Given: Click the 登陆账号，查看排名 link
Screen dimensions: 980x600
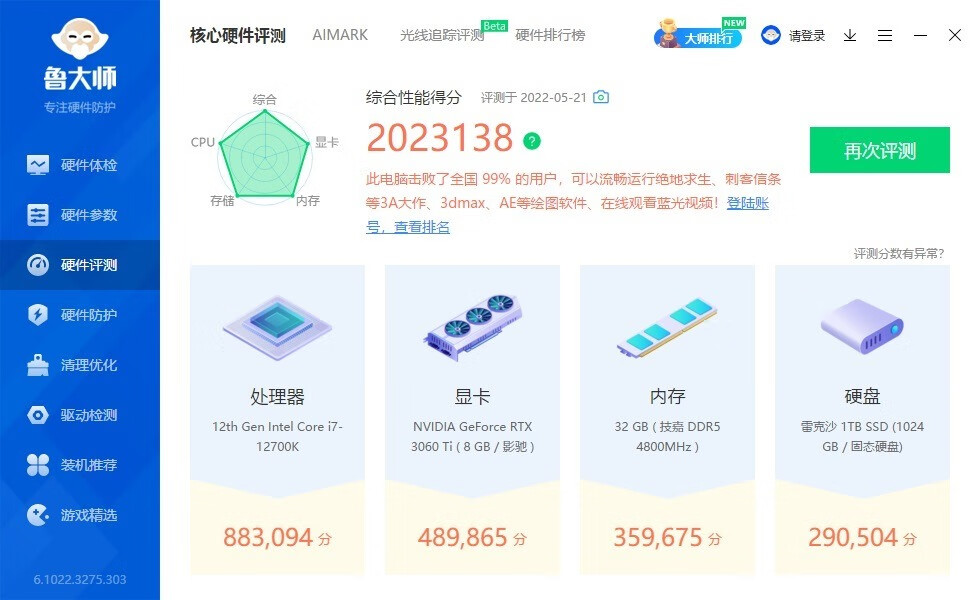Looking at the screenshot, I should tap(567, 215).
